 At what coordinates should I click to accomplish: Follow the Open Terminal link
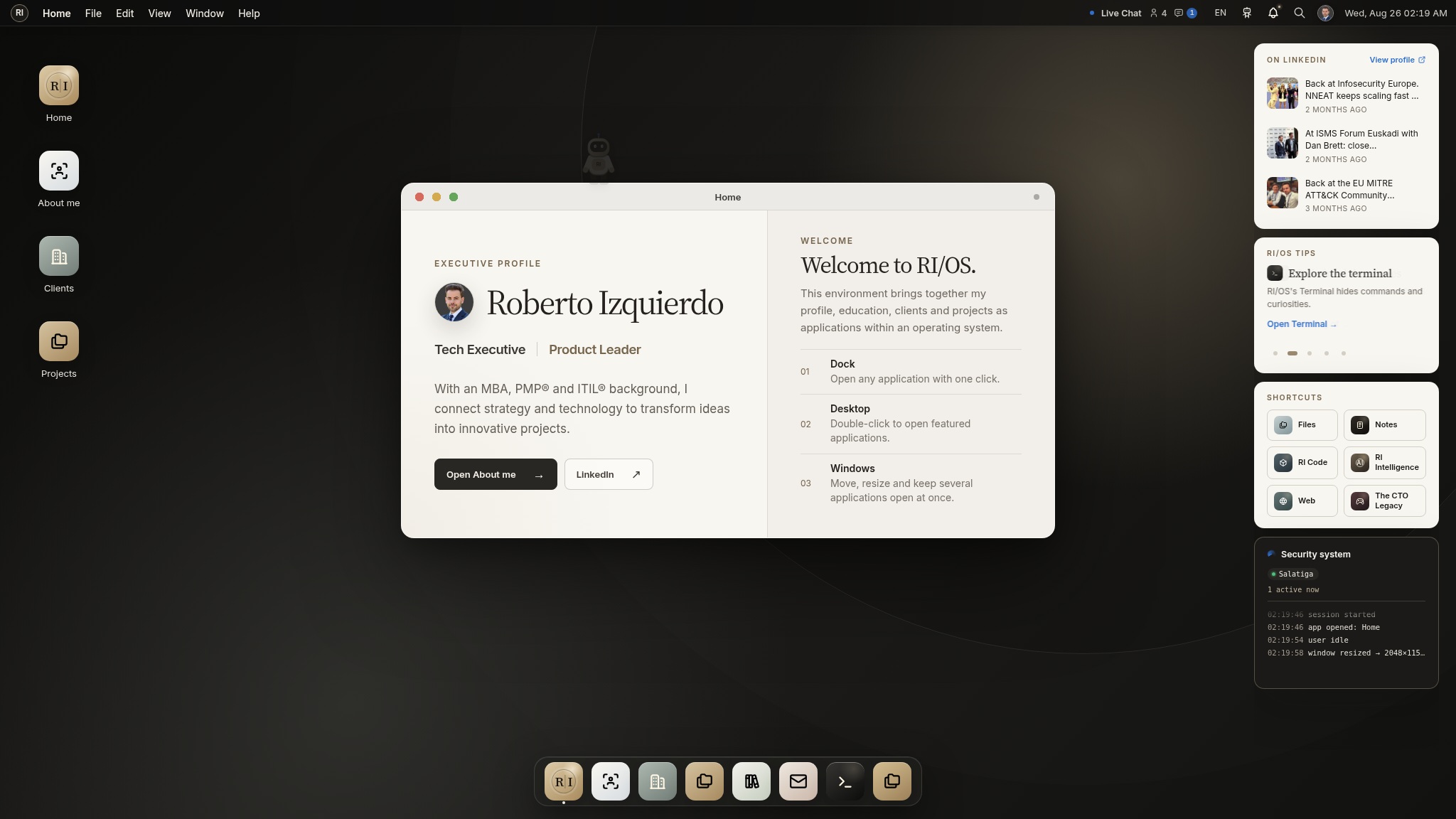click(1302, 324)
